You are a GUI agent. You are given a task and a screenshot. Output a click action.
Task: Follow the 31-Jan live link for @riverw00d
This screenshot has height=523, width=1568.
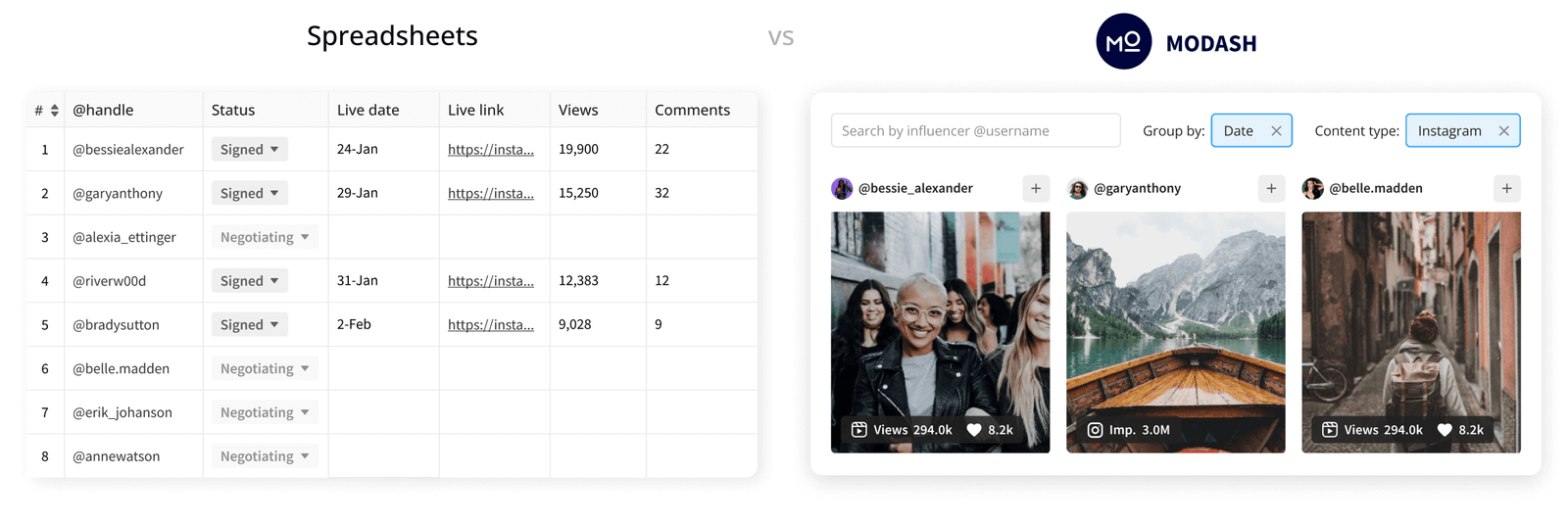pyautogui.click(x=490, y=281)
